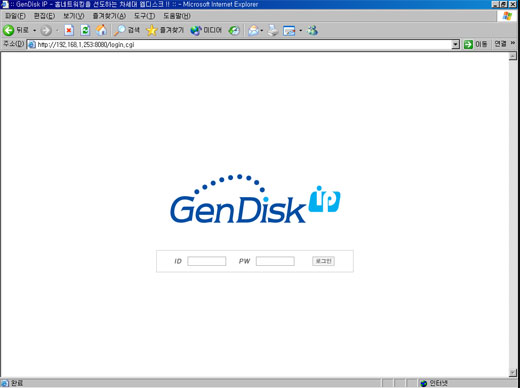Minimize the Internet Explorer window
This screenshot has height=388, width=520.
pyautogui.click(x=496, y=4)
